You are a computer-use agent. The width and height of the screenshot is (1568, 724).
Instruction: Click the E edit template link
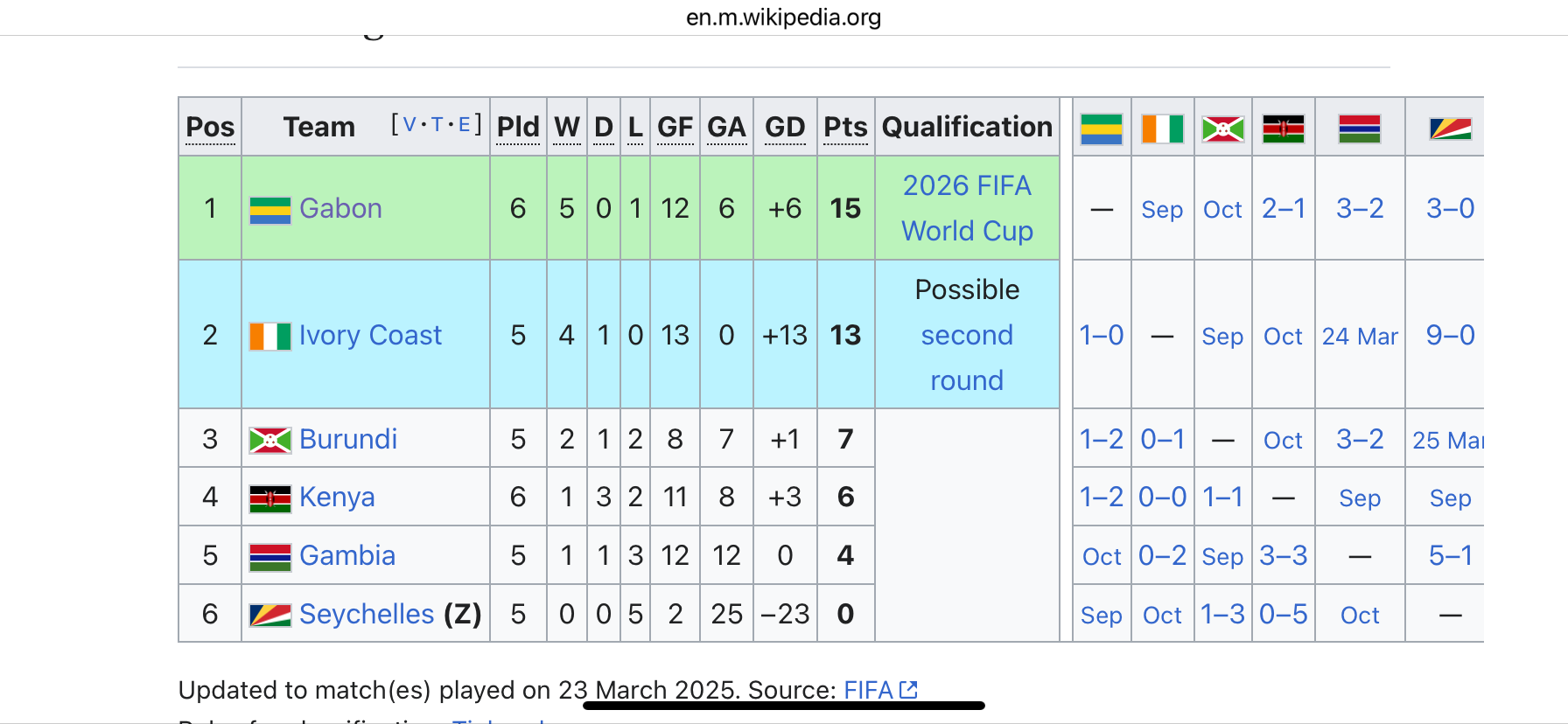(x=465, y=124)
